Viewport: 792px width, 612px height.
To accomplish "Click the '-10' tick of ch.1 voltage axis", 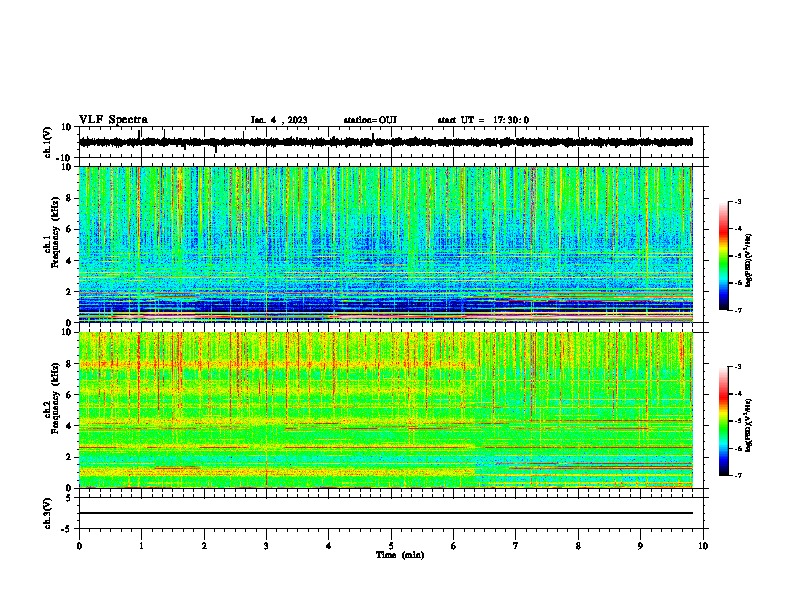I will point(64,159).
